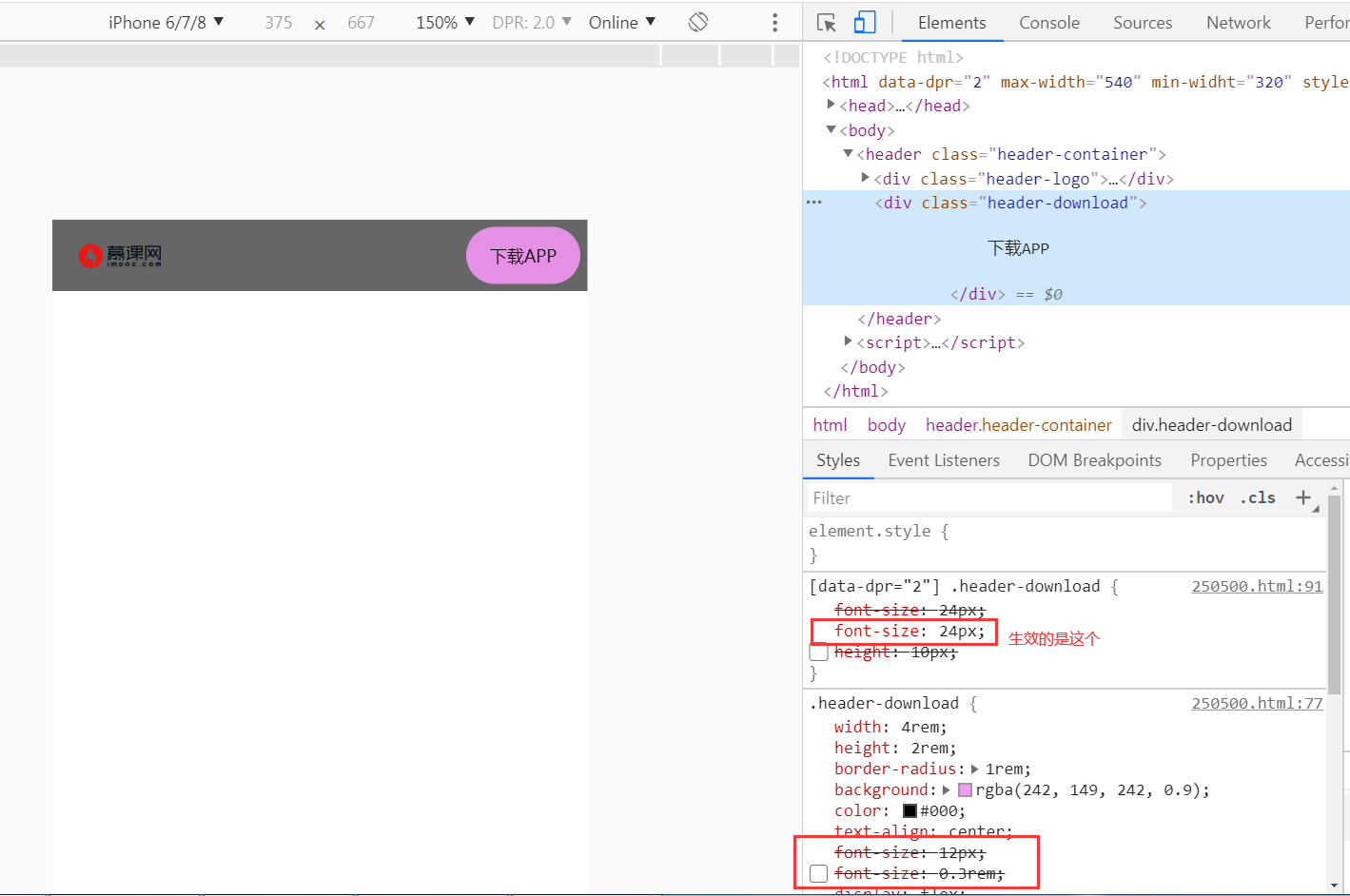
Task: Expand the head element node
Action: [831, 105]
